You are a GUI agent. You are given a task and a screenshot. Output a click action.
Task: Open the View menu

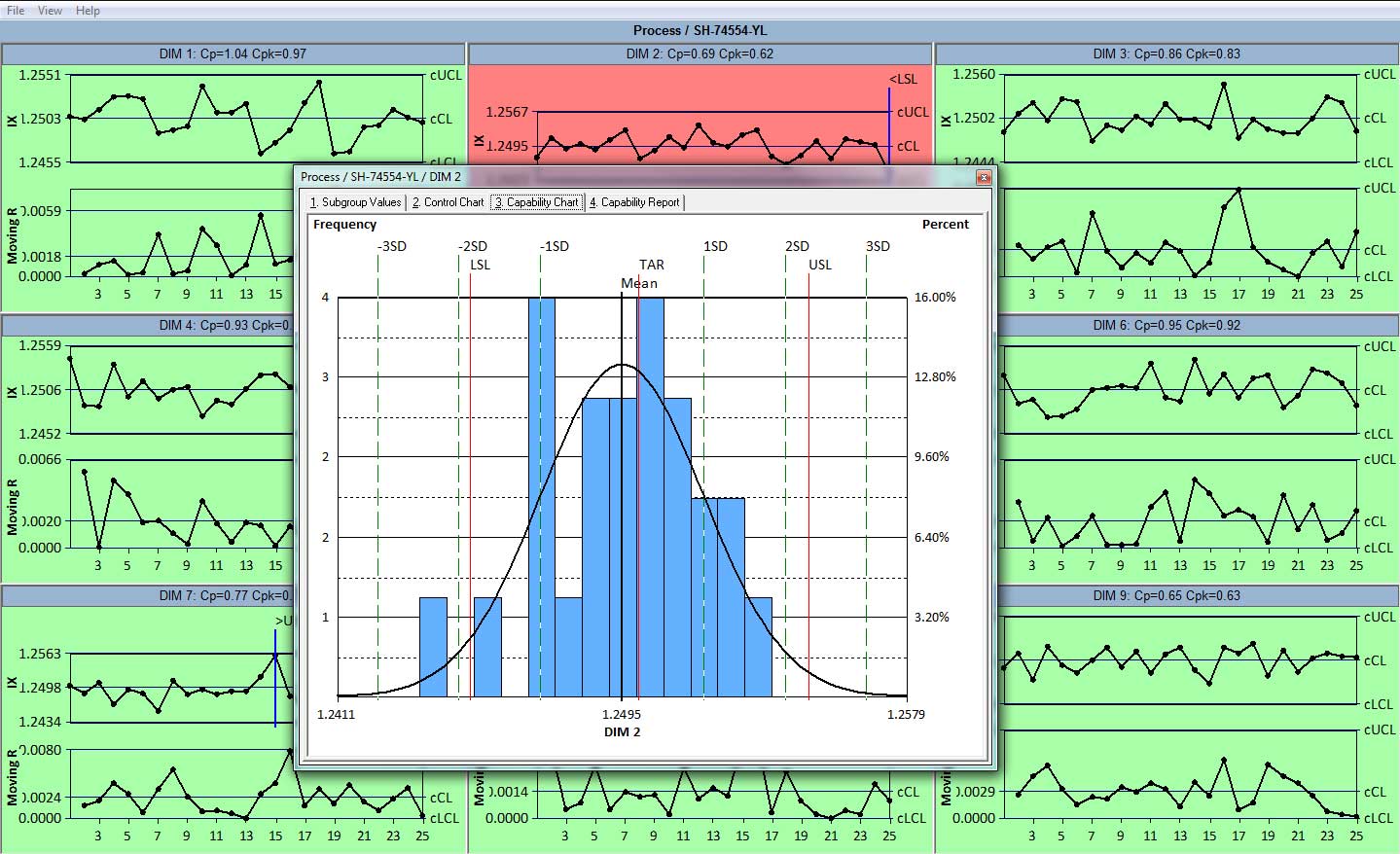pos(50,10)
